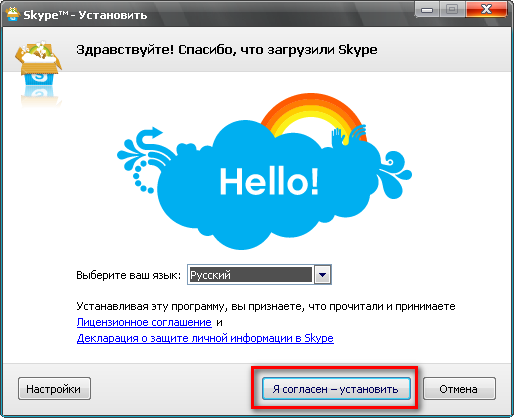
Task: Click the white Hello! text on the cloud
Action: click(269, 181)
